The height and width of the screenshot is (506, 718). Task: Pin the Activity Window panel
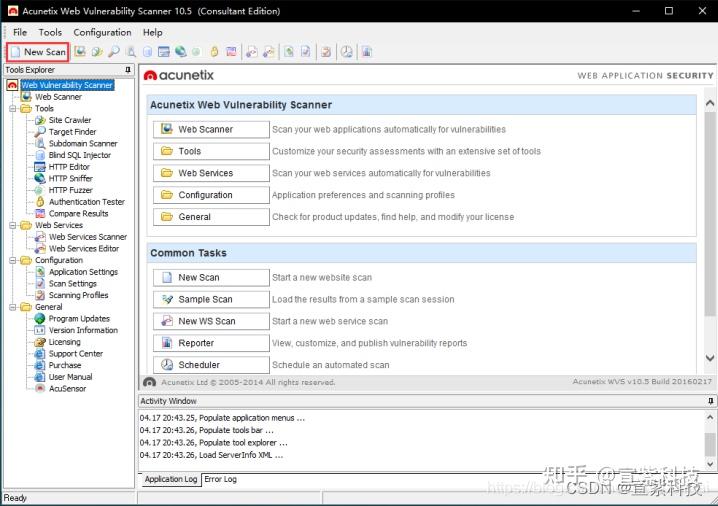point(710,401)
